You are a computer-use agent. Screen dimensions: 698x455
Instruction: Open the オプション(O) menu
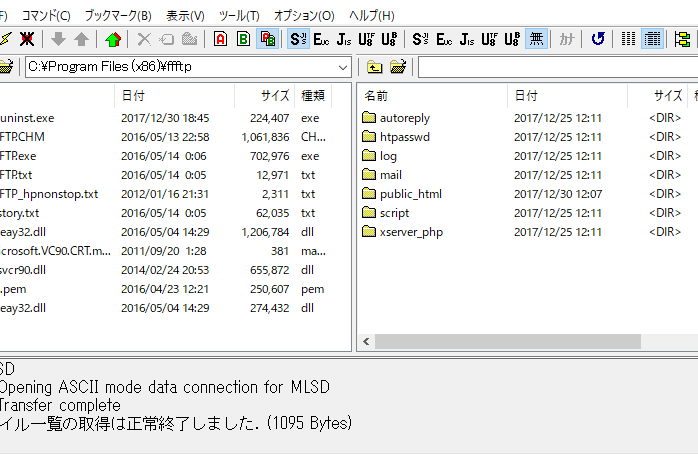(x=304, y=15)
